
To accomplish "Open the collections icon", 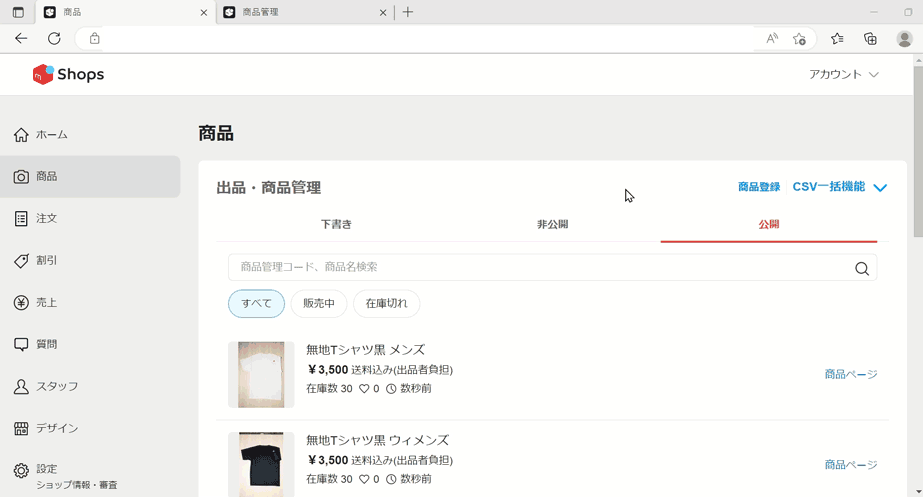I will coord(870,38).
